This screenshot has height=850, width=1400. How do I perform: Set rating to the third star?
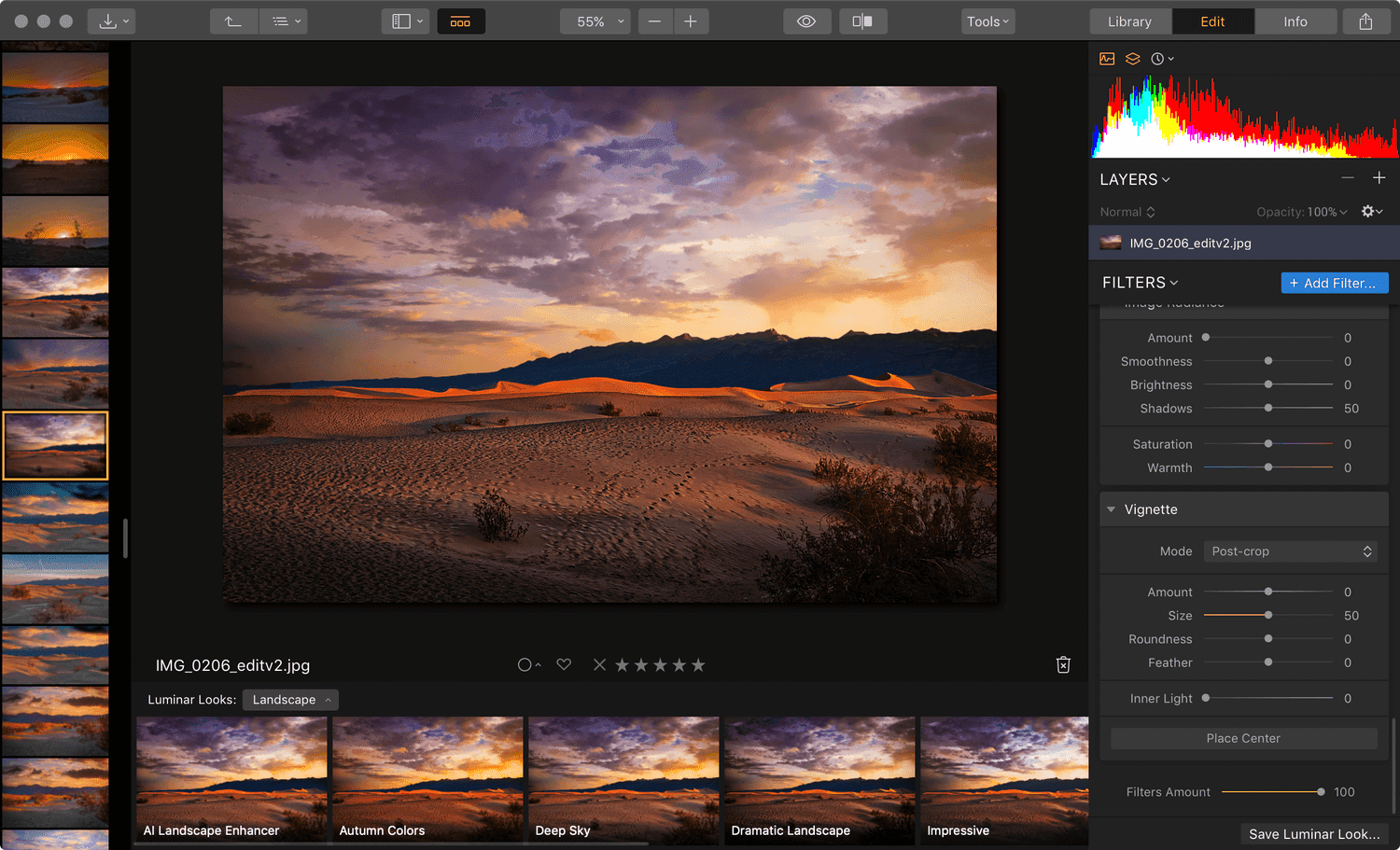pyautogui.click(x=660, y=664)
